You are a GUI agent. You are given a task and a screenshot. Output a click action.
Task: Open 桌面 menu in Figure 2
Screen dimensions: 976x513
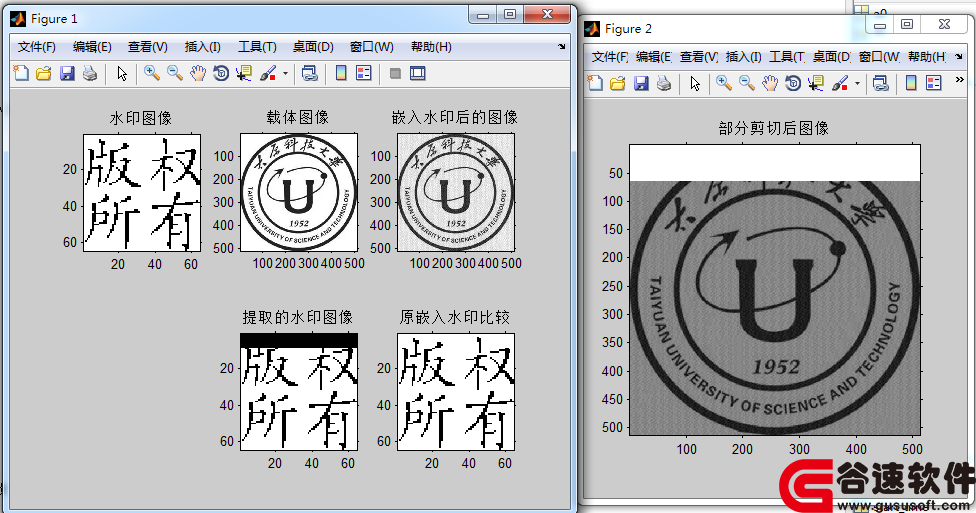click(832, 57)
